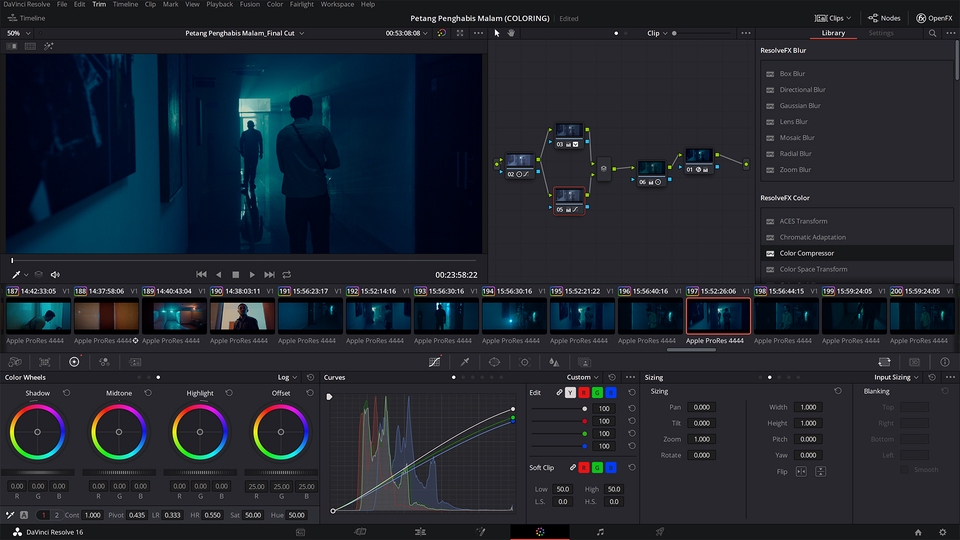
Task: Expand the Custom curves dropdown
Action: tap(584, 377)
